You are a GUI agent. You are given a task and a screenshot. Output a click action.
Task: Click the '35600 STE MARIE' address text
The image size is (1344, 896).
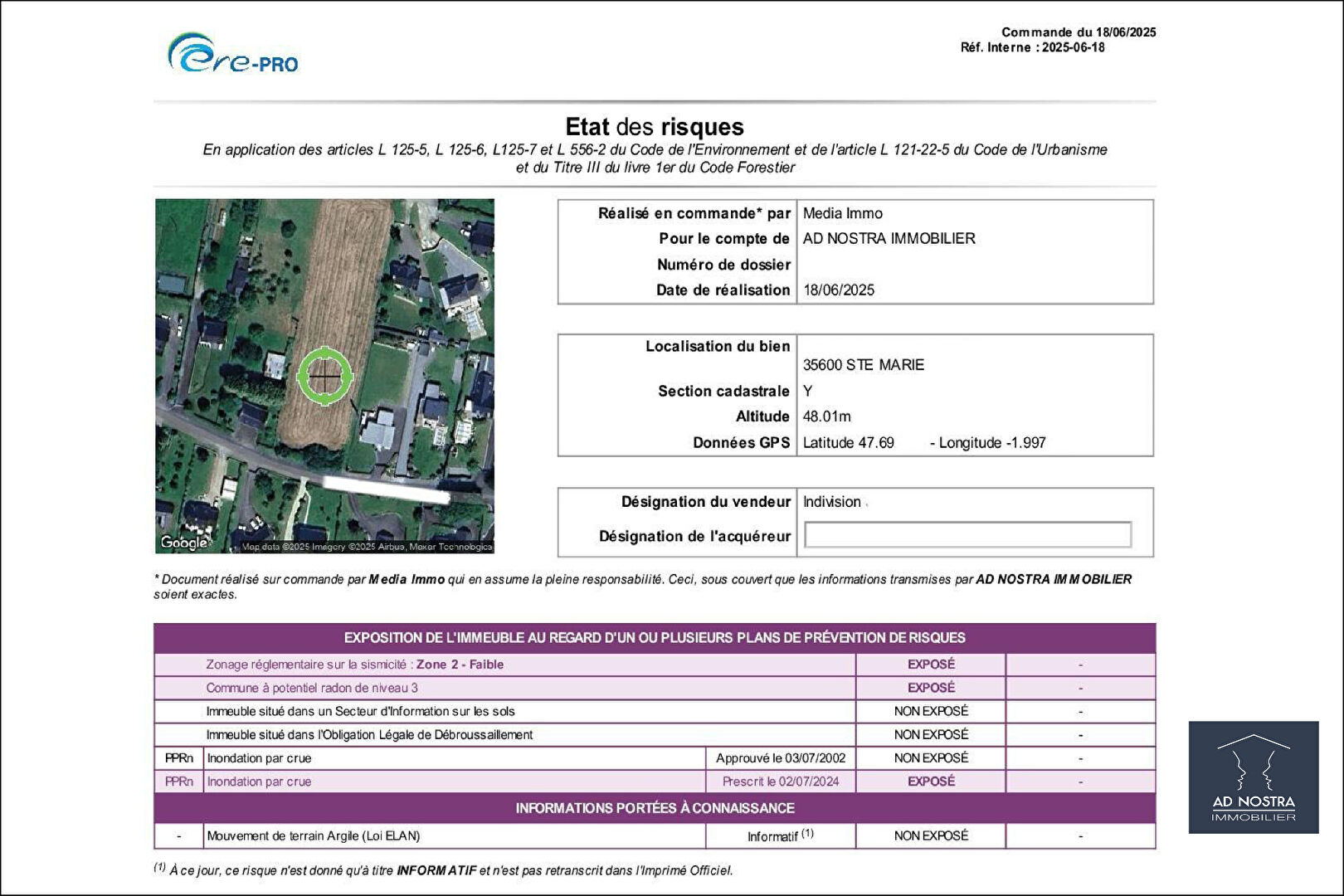[863, 365]
